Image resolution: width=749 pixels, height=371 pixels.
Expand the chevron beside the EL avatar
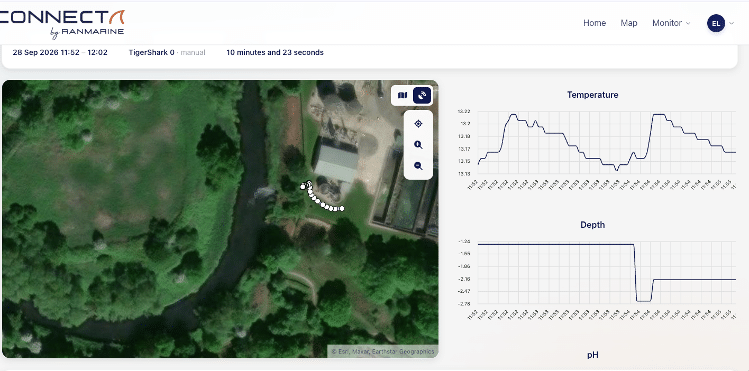coord(731,23)
